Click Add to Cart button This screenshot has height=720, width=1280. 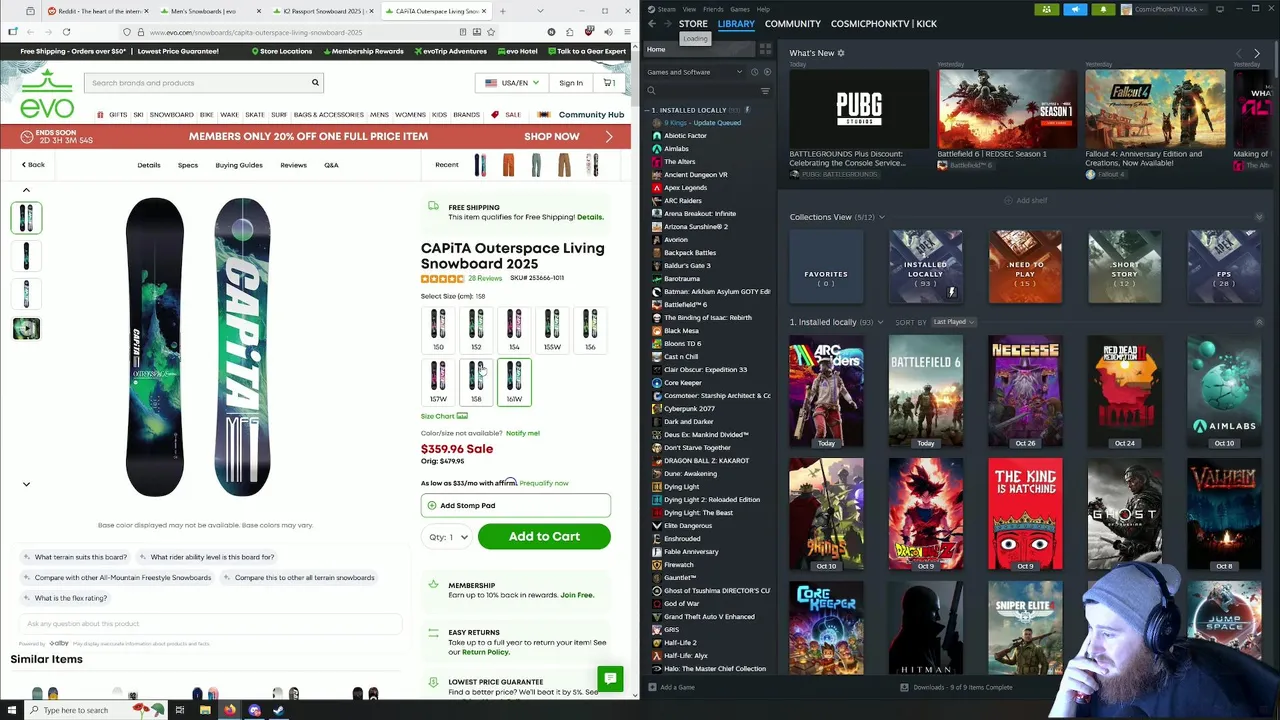pos(544,537)
